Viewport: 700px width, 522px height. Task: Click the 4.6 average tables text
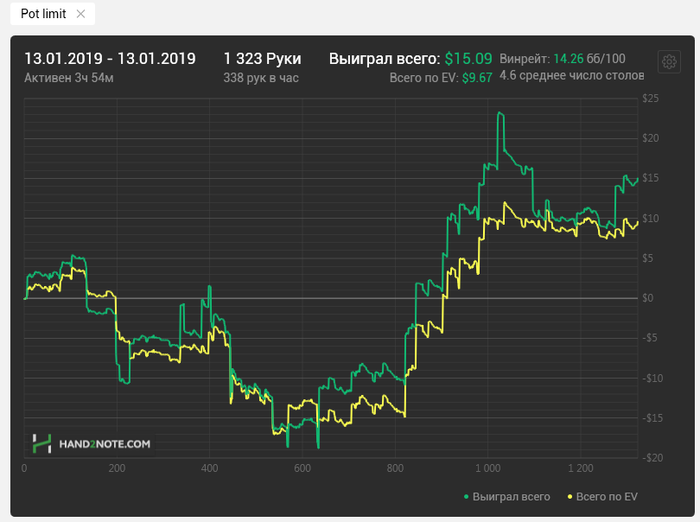click(x=568, y=76)
